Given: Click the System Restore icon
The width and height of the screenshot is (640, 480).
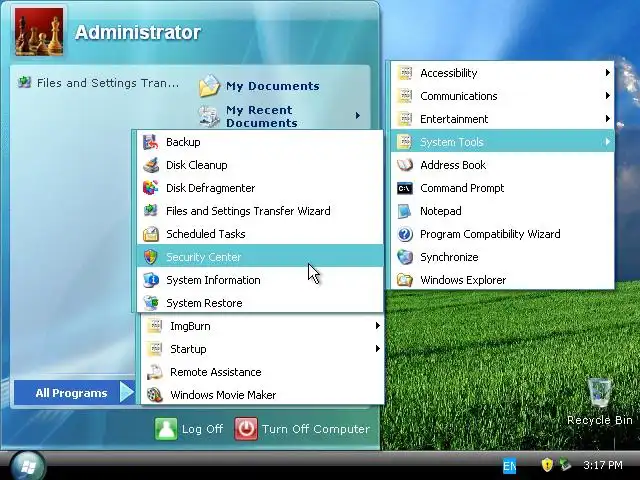Looking at the screenshot, I should tap(151, 303).
